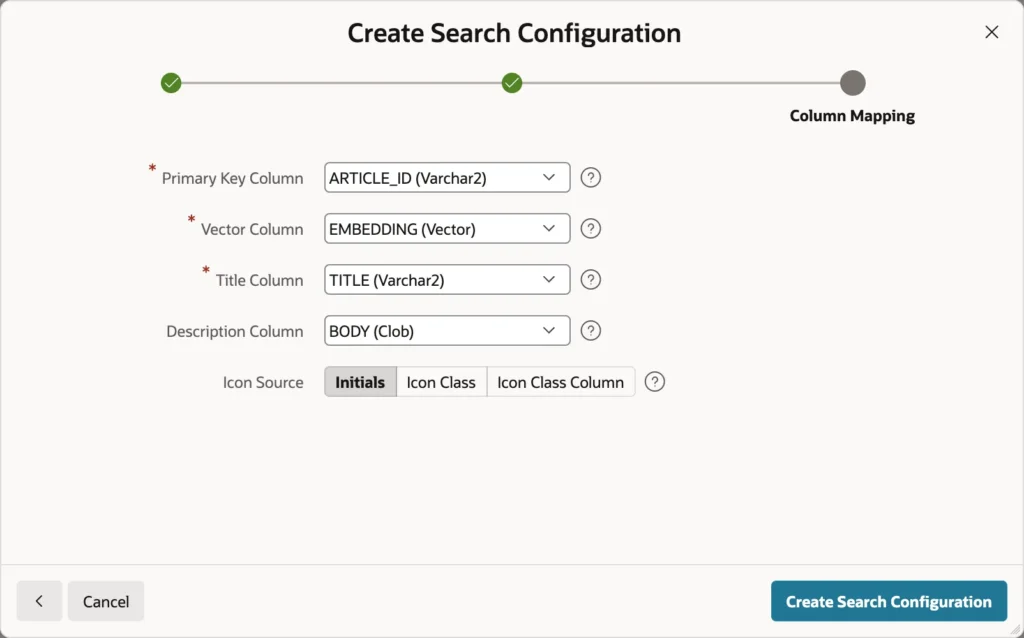Click the Column Mapping step label
Image resolution: width=1024 pixels, height=638 pixels.
tap(852, 116)
